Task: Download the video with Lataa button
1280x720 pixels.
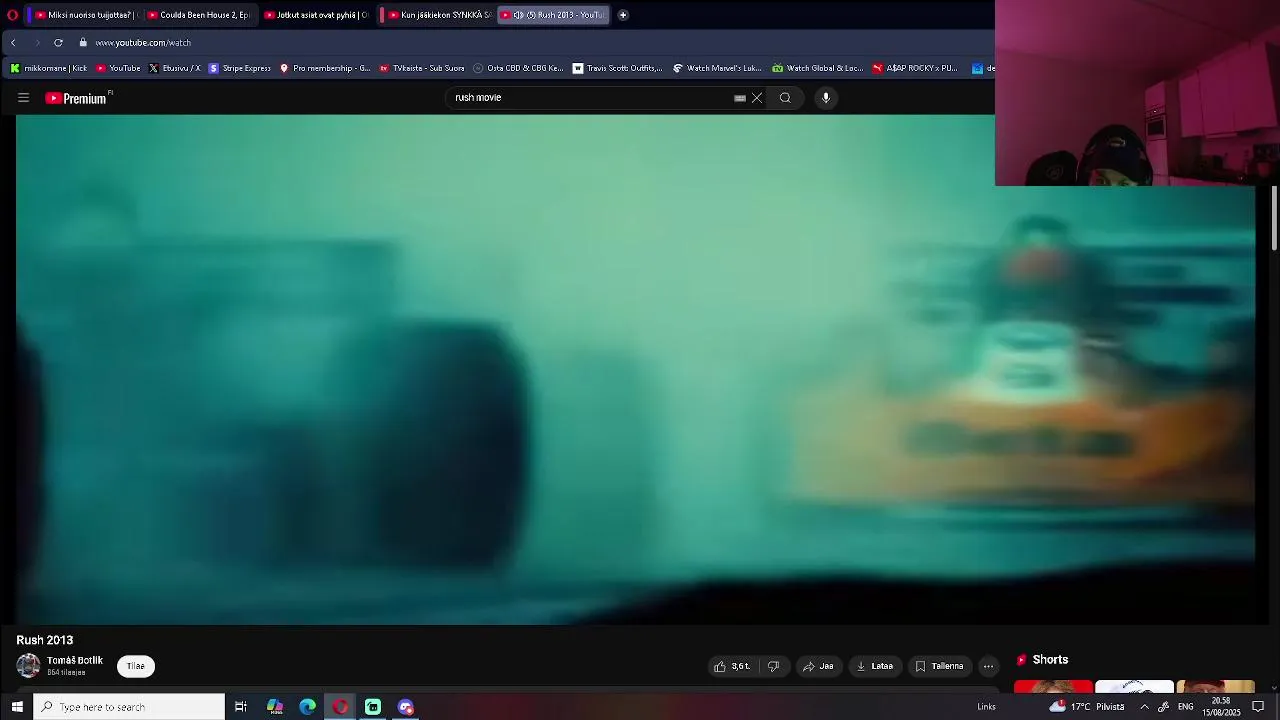Action: pos(875,666)
